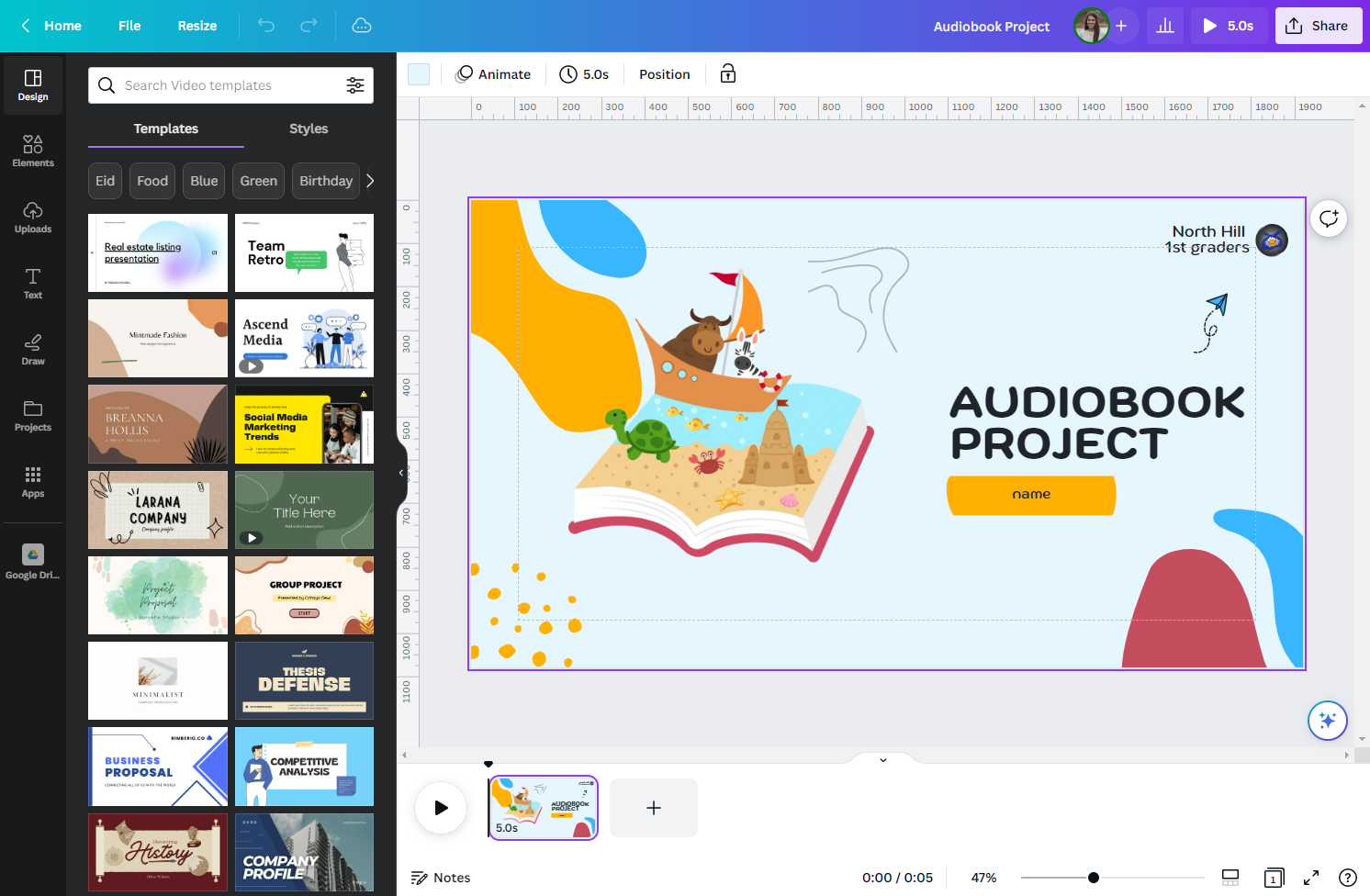Open the Elements panel
Viewport: 1370px width, 896px height.
pos(33,151)
